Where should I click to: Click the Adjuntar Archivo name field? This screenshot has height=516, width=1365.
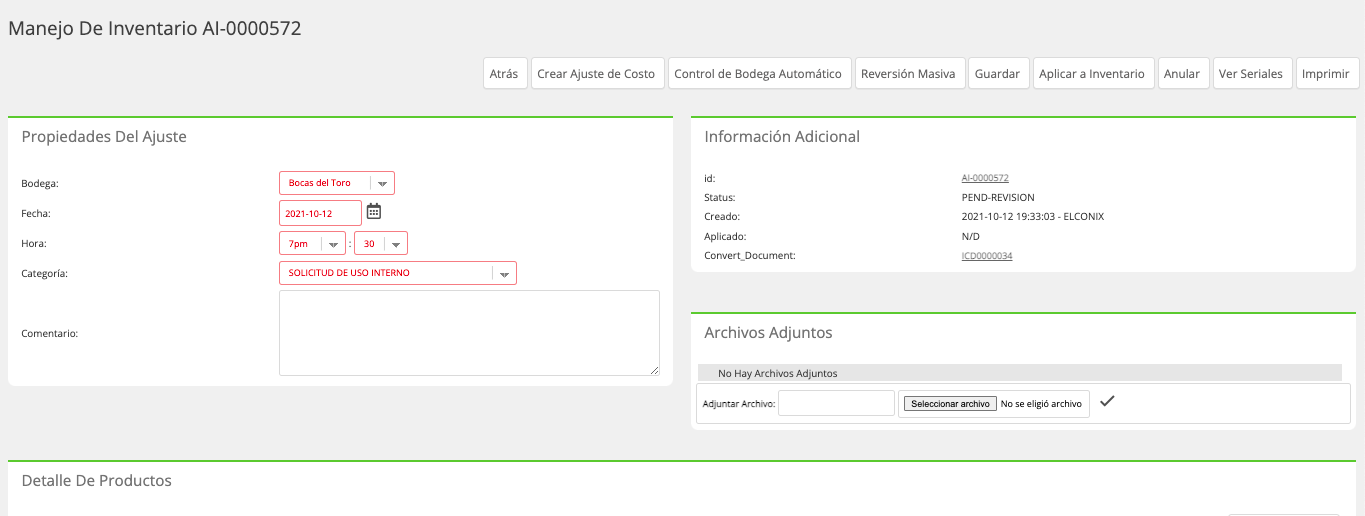tap(836, 403)
